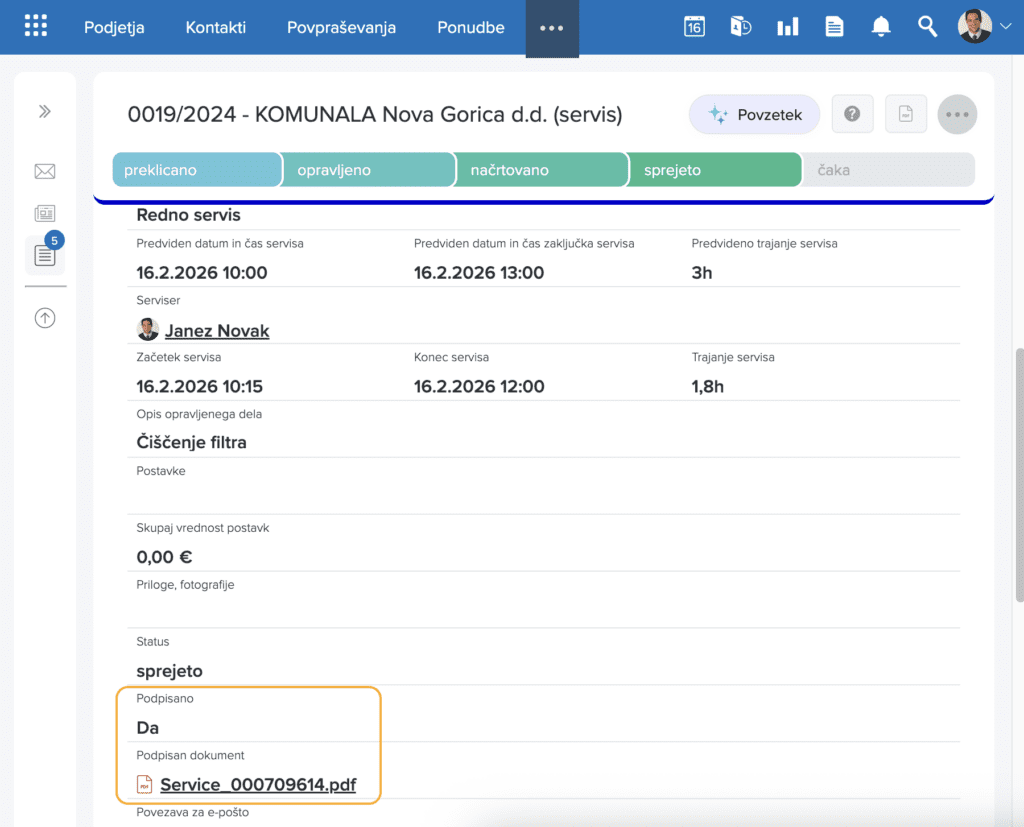The height and width of the screenshot is (827, 1024).
Task: Open the notifications bell
Action: click(x=881, y=27)
